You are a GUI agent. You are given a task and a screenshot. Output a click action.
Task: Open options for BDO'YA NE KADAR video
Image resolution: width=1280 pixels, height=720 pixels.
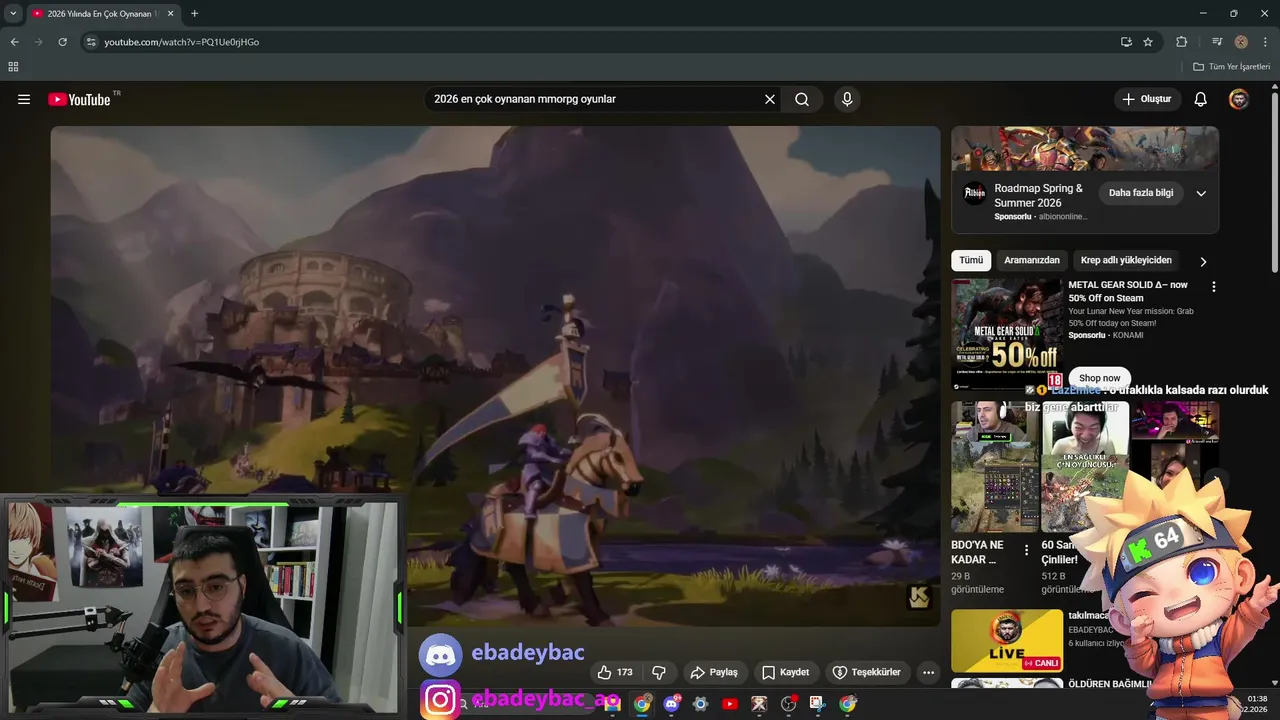click(x=1026, y=550)
